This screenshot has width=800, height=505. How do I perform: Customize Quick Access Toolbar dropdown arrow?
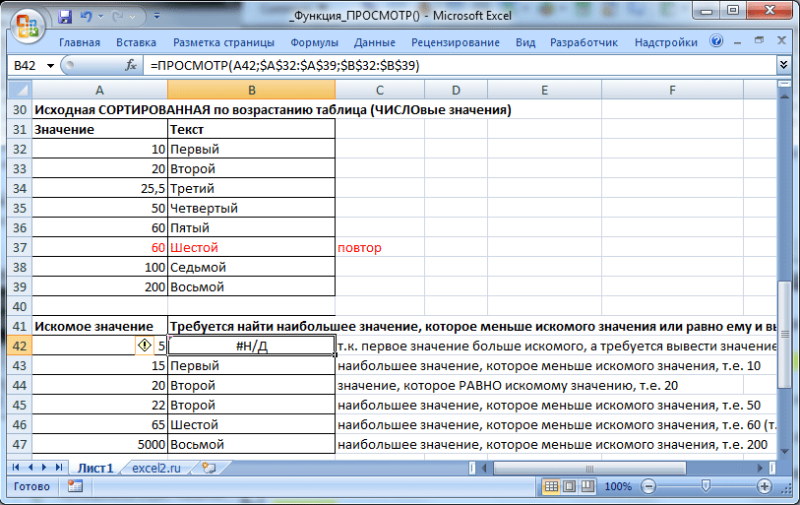tap(157, 16)
